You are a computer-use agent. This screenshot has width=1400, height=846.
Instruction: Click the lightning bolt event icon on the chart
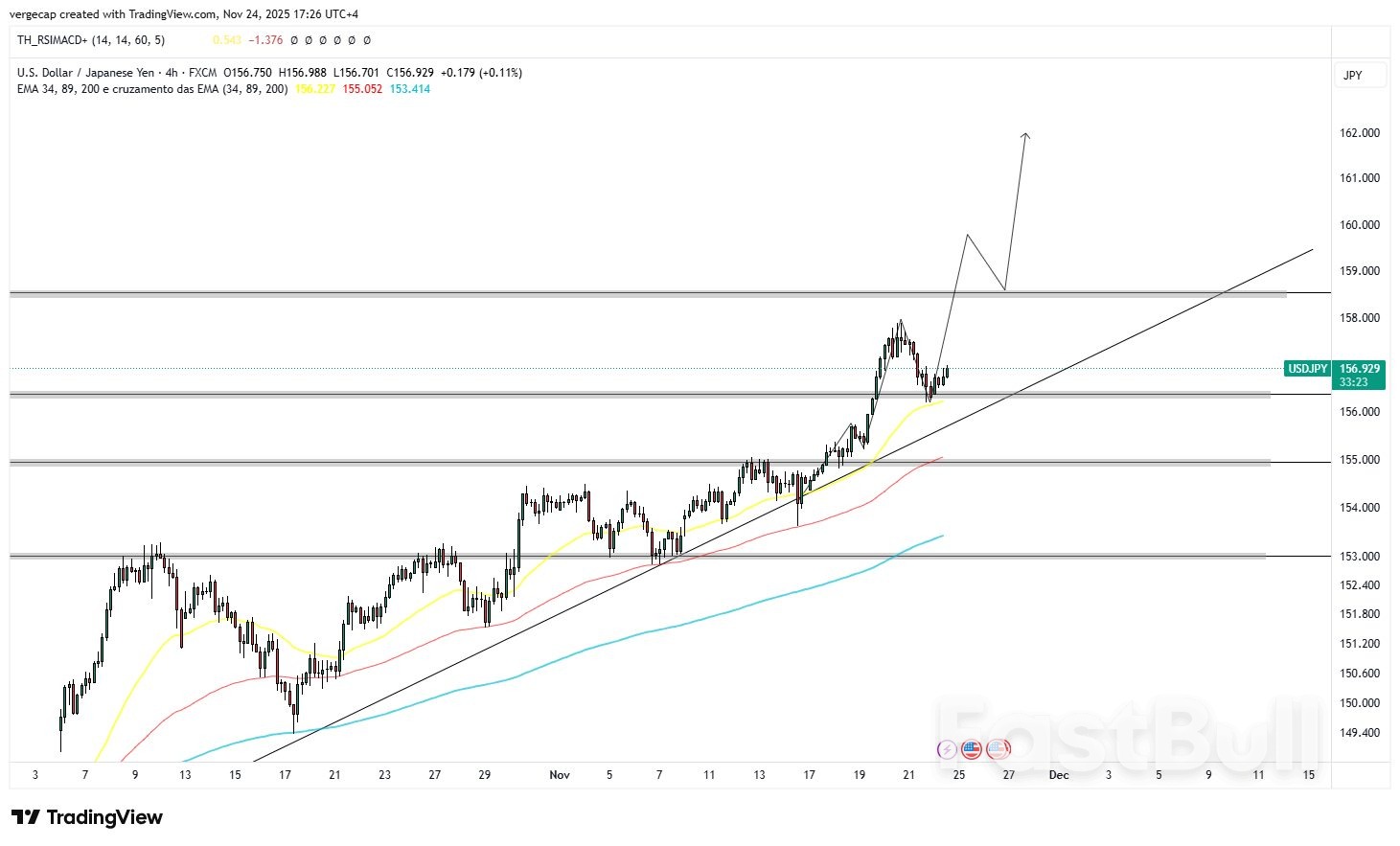point(947,750)
